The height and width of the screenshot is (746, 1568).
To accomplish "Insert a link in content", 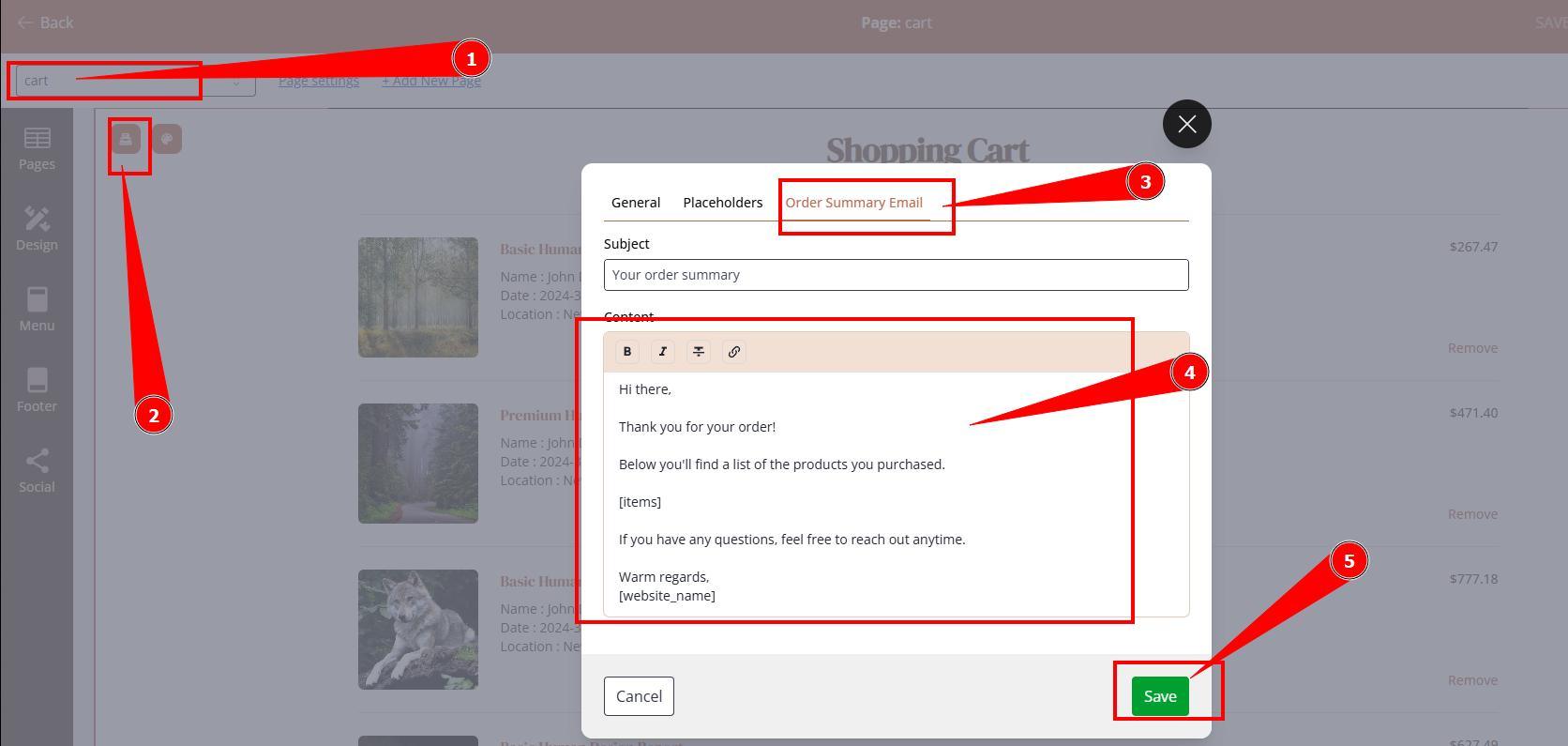I will [734, 352].
